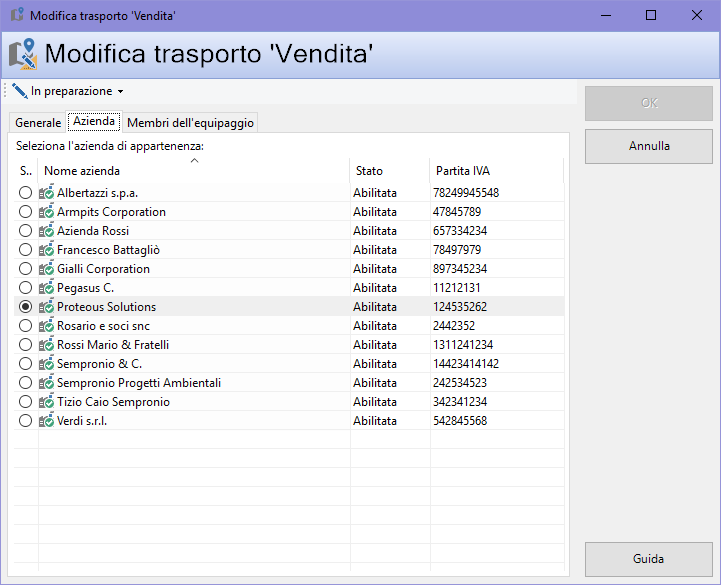Image resolution: width=721 pixels, height=585 pixels.
Task: Sort by the Nome azienda column header
Action: [194, 171]
